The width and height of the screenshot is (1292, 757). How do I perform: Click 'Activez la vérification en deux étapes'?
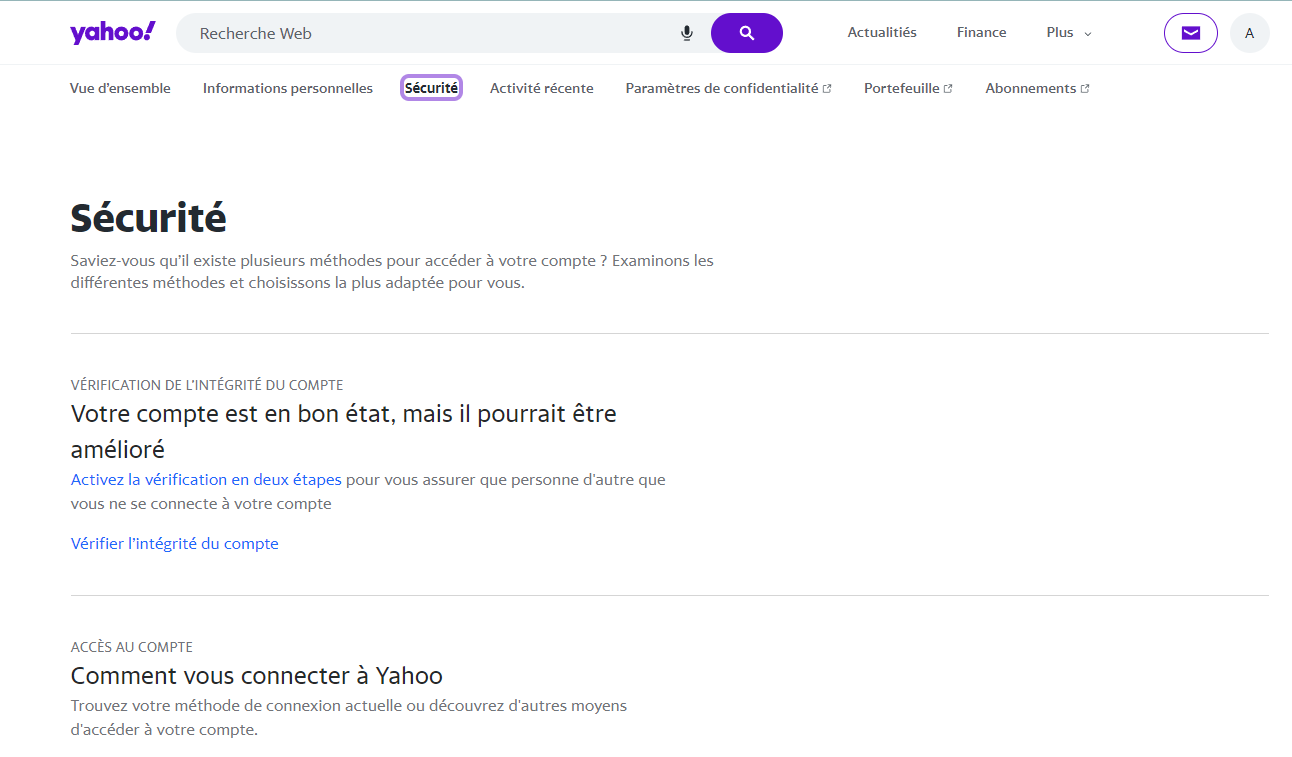click(x=206, y=480)
